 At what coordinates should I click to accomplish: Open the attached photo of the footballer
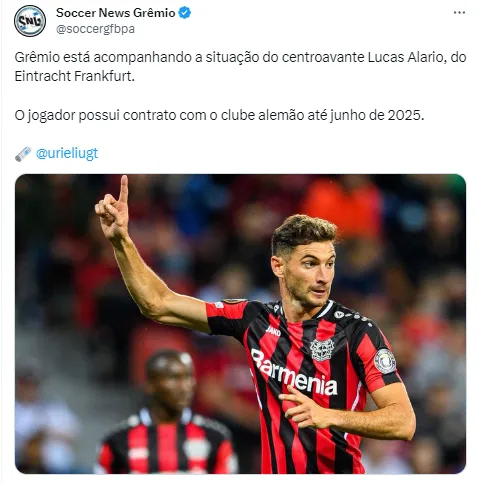pyautogui.click(x=240, y=324)
